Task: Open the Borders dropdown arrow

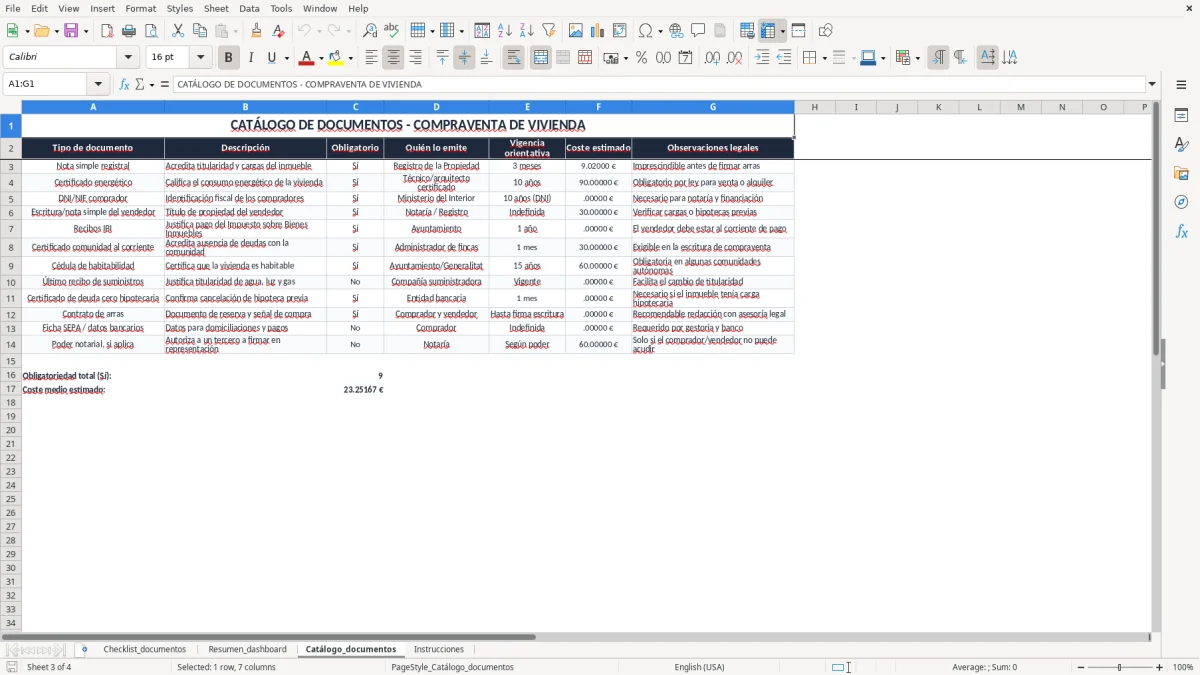Action: tap(824, 58)
